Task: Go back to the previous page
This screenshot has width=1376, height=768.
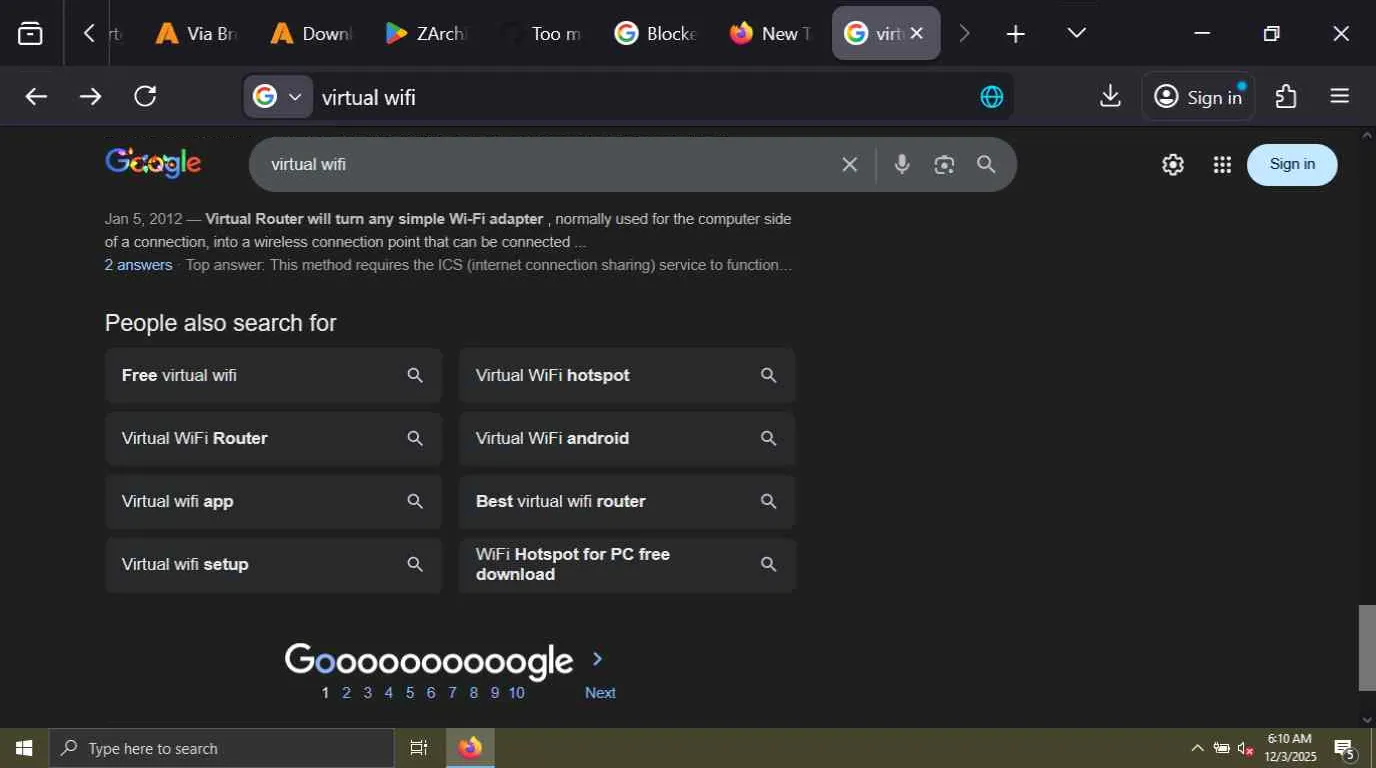Action: point(36,96)
